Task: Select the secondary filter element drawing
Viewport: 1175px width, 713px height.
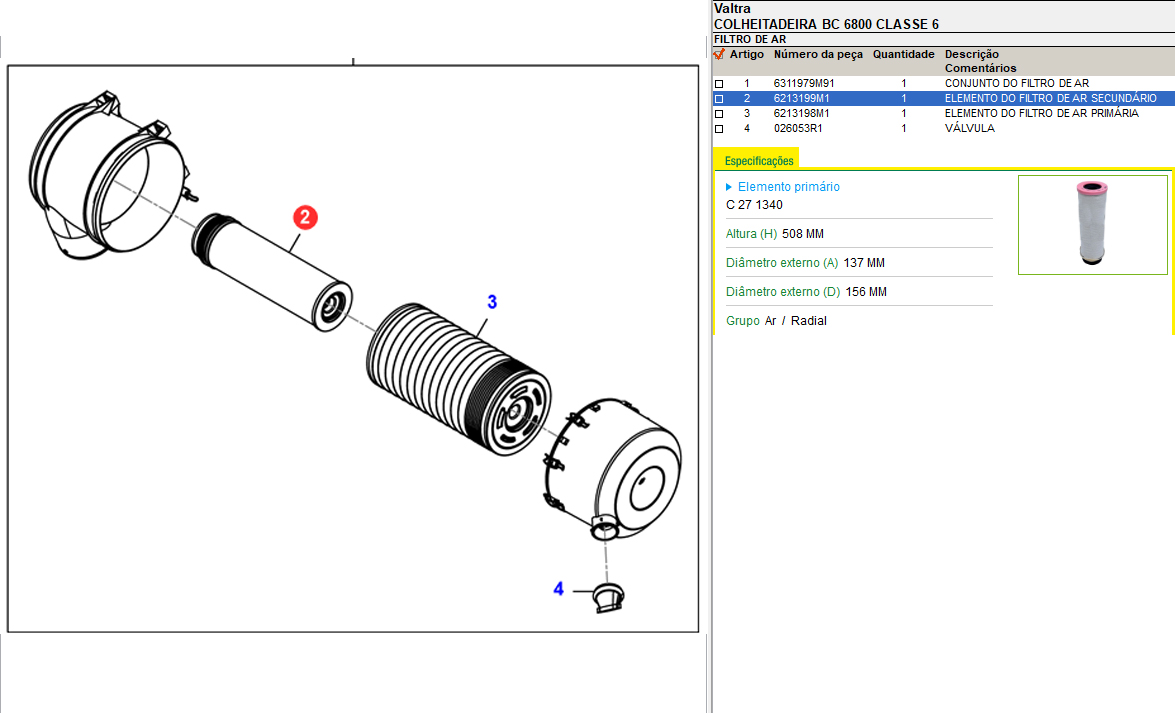Action: point(272,271)
